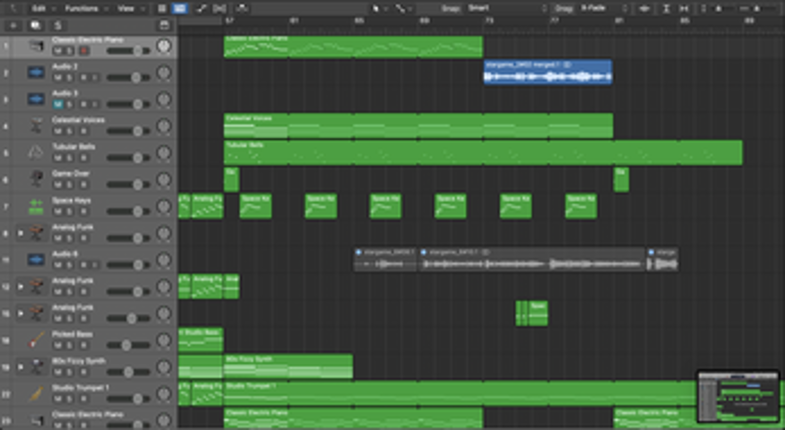Click bar 73 on the ruler

coord(489,21)
